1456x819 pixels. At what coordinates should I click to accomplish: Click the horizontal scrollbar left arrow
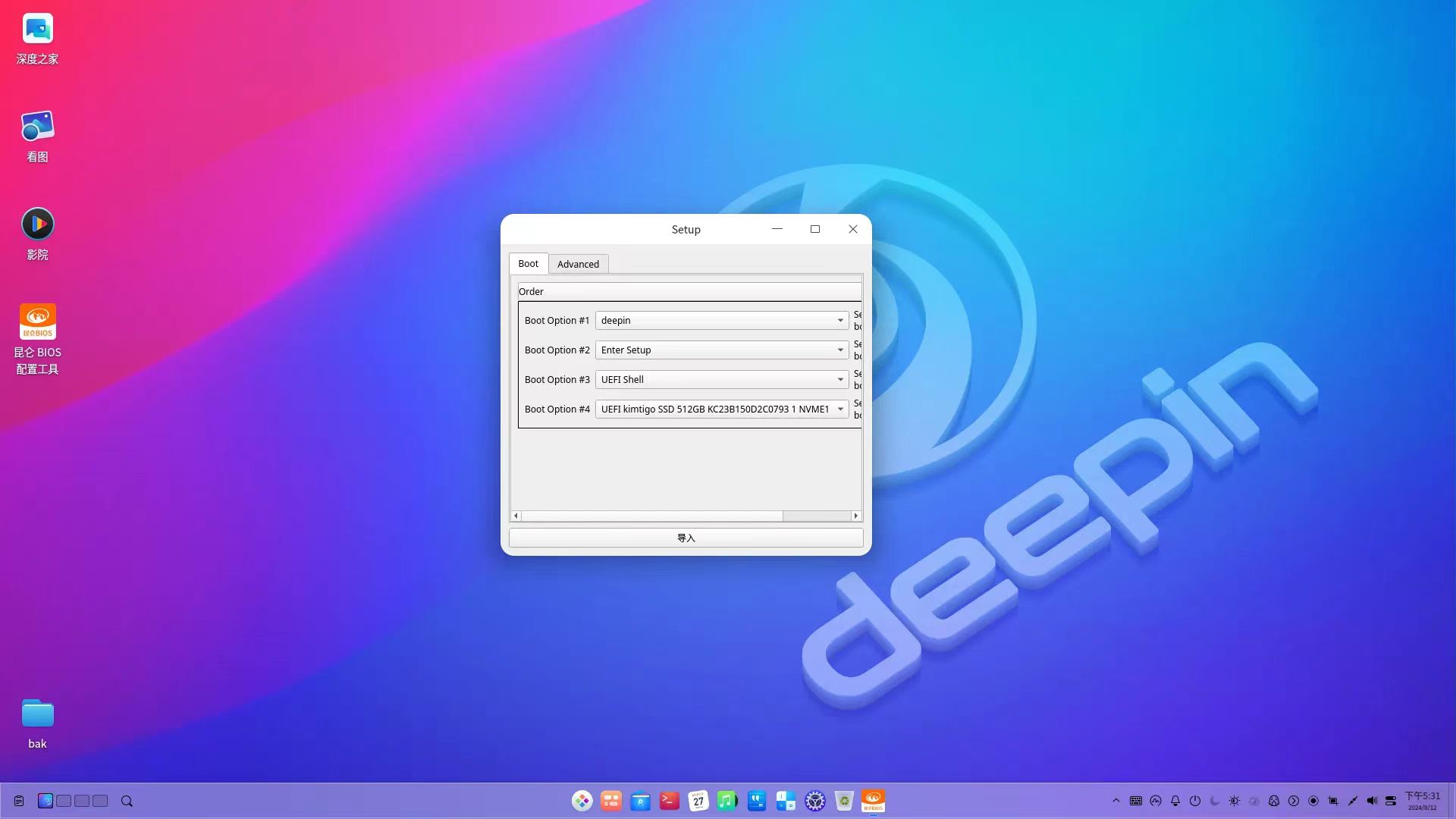pos(516,516)
